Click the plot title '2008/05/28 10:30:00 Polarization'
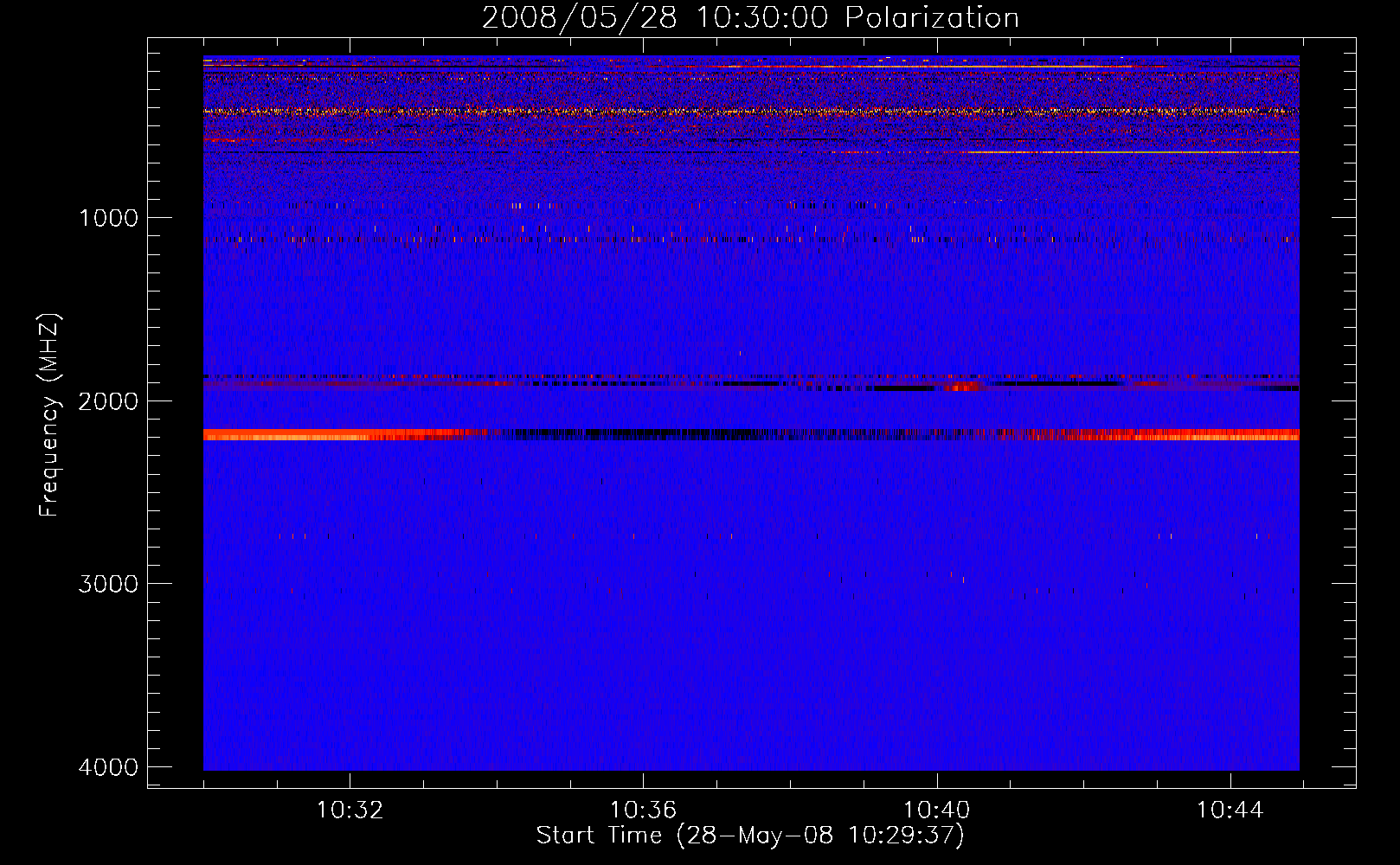Viewport: 1400px width, 865px height. (750, 17)
